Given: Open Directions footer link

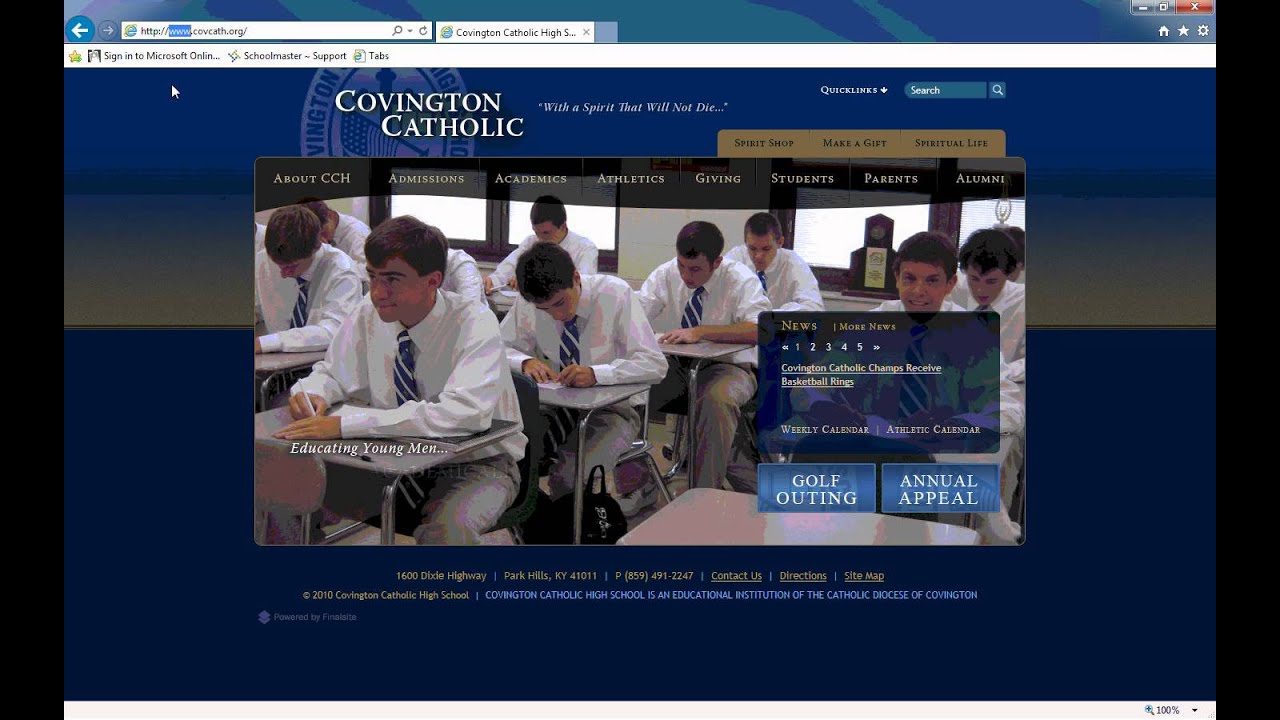Looking at the screenshot, I should pyautogui.click(x=803, y=576).
